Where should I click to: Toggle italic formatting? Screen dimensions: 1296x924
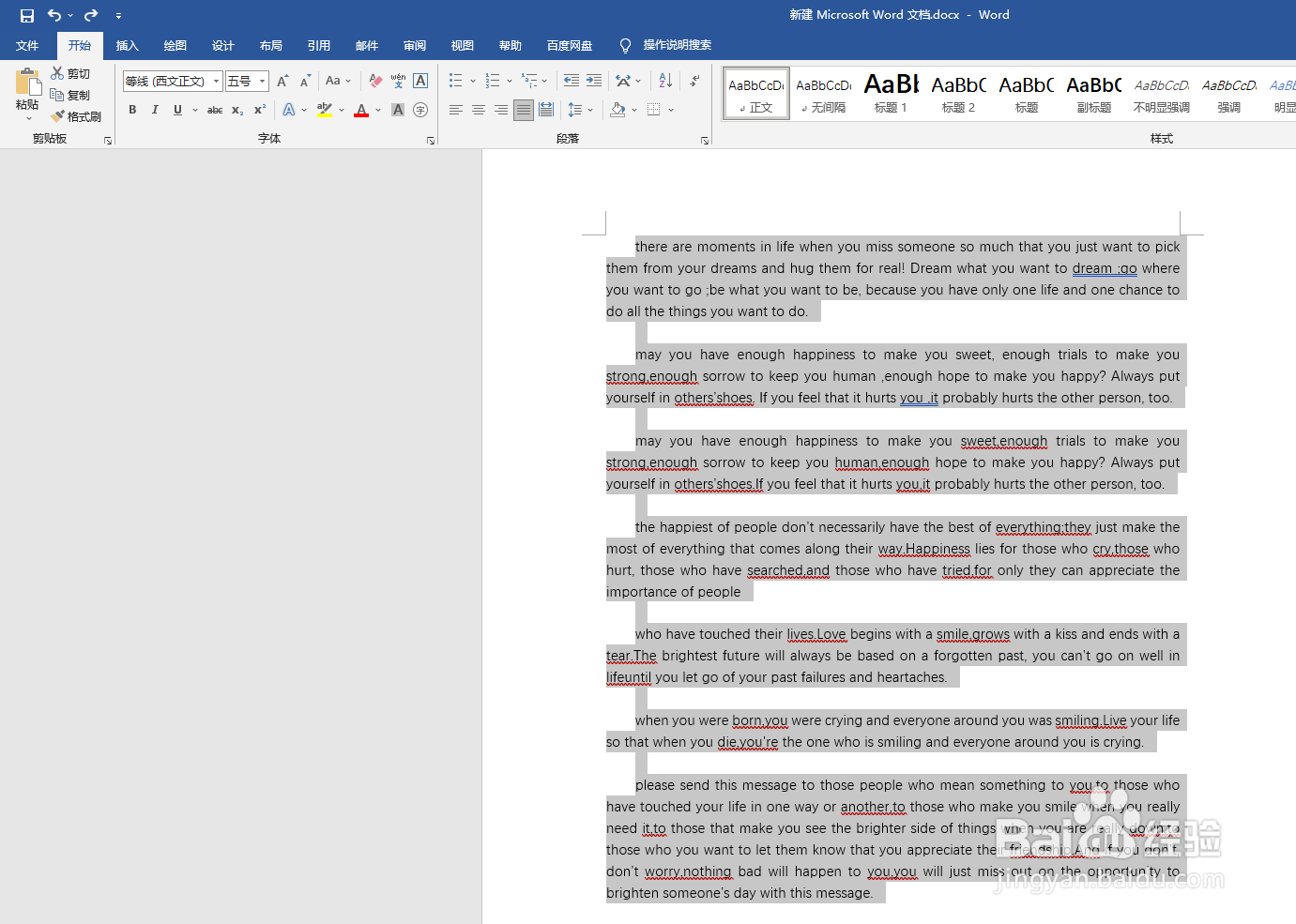click(155, 110)
